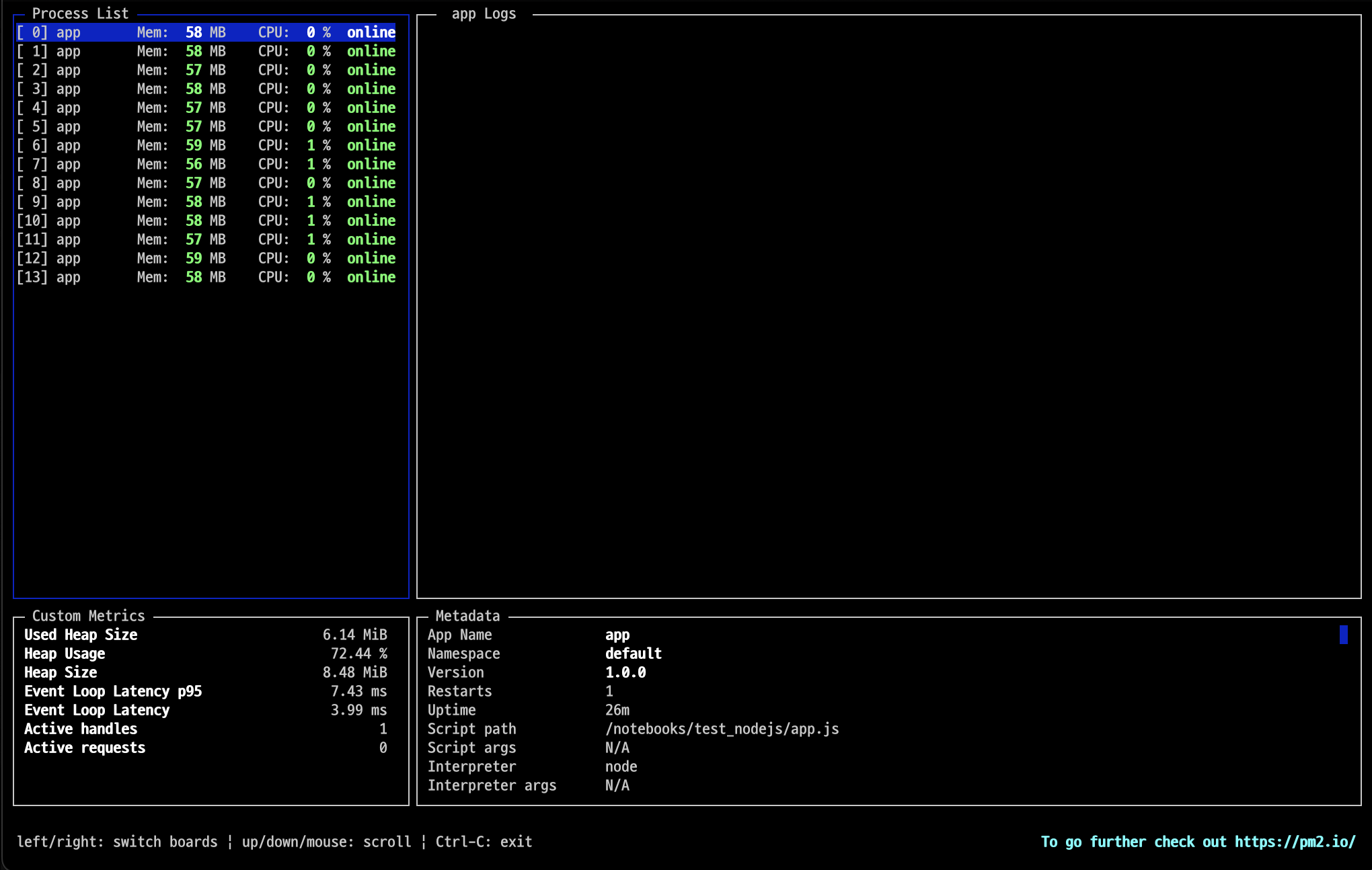
Task: Select process 10 app row
Action: [205, 221]
